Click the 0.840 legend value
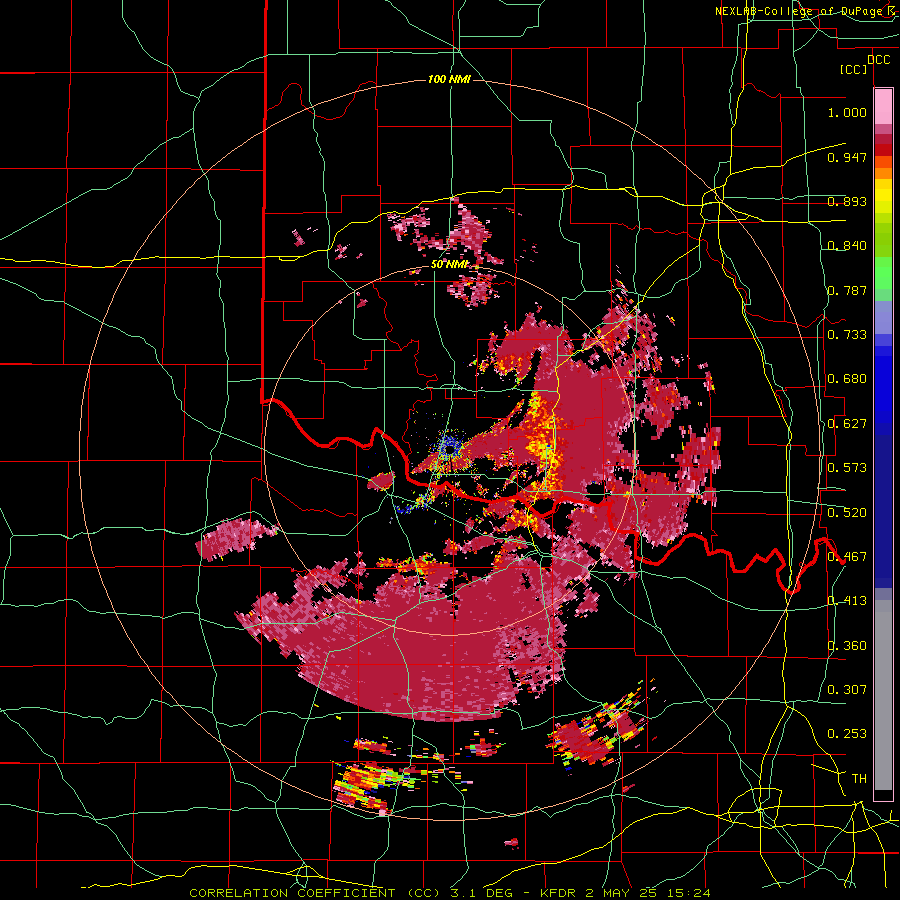The height and width of the screenshot is (900, 900). pyautogui.click(x=847, y=246)
